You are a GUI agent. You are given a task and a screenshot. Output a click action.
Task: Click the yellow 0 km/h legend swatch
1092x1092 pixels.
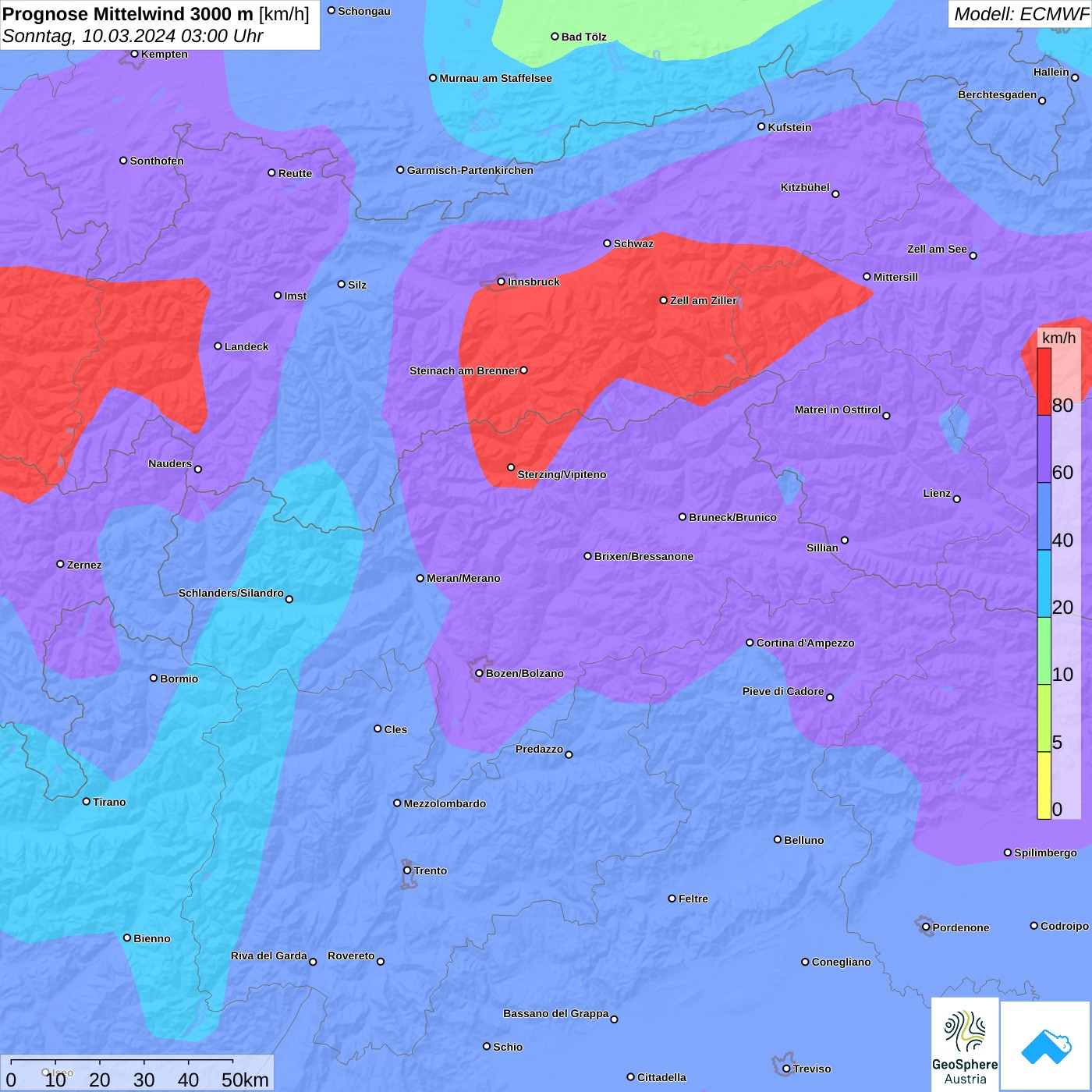tap(1044, 785)
